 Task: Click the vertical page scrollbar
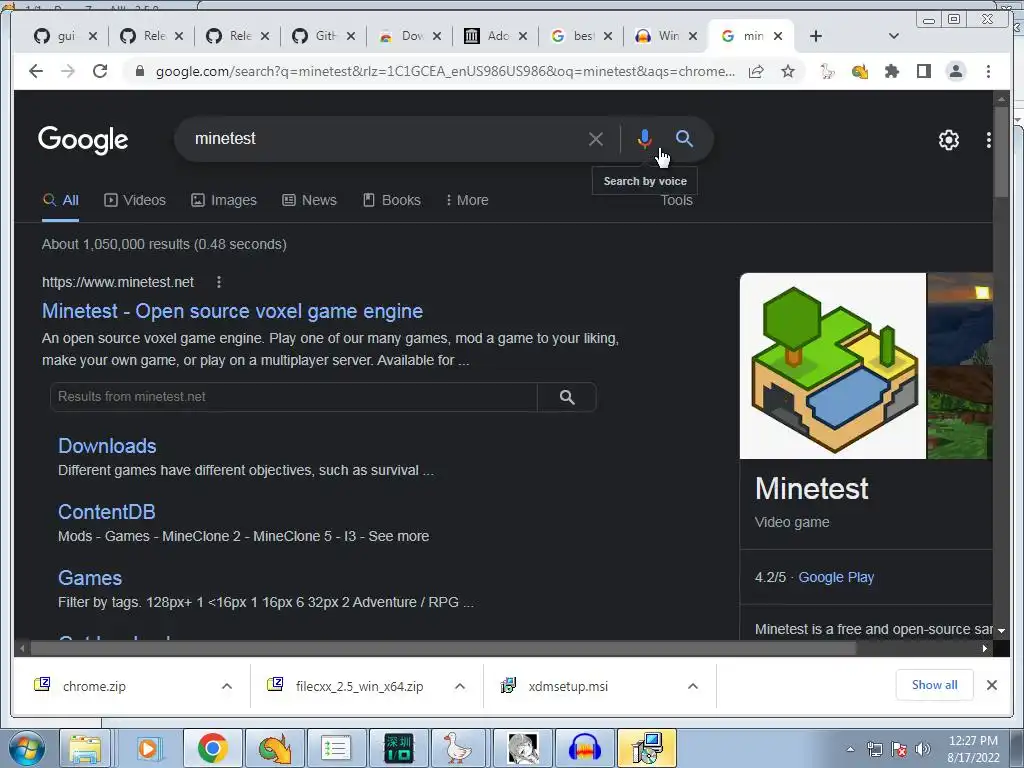pyautogui.click(x=1000, y=152)
